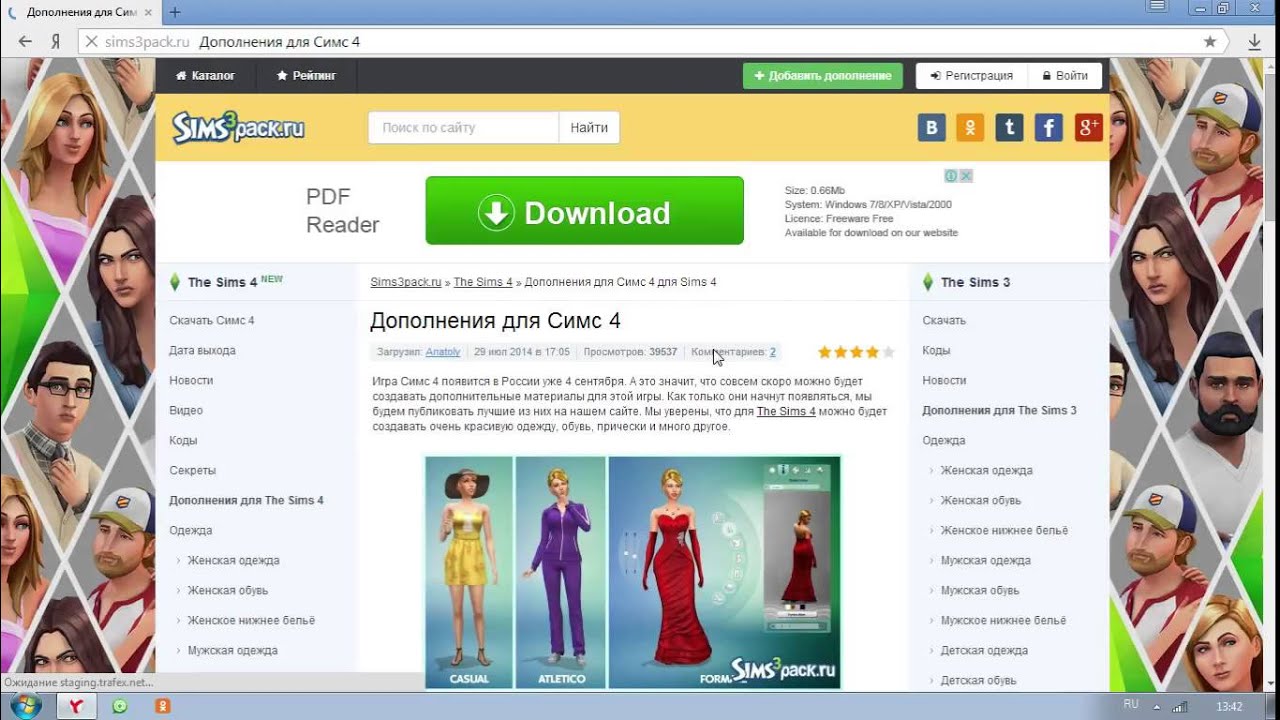Click the Войти login button
This screenshot has width=1280, height=720.
tap(1064, 75)
